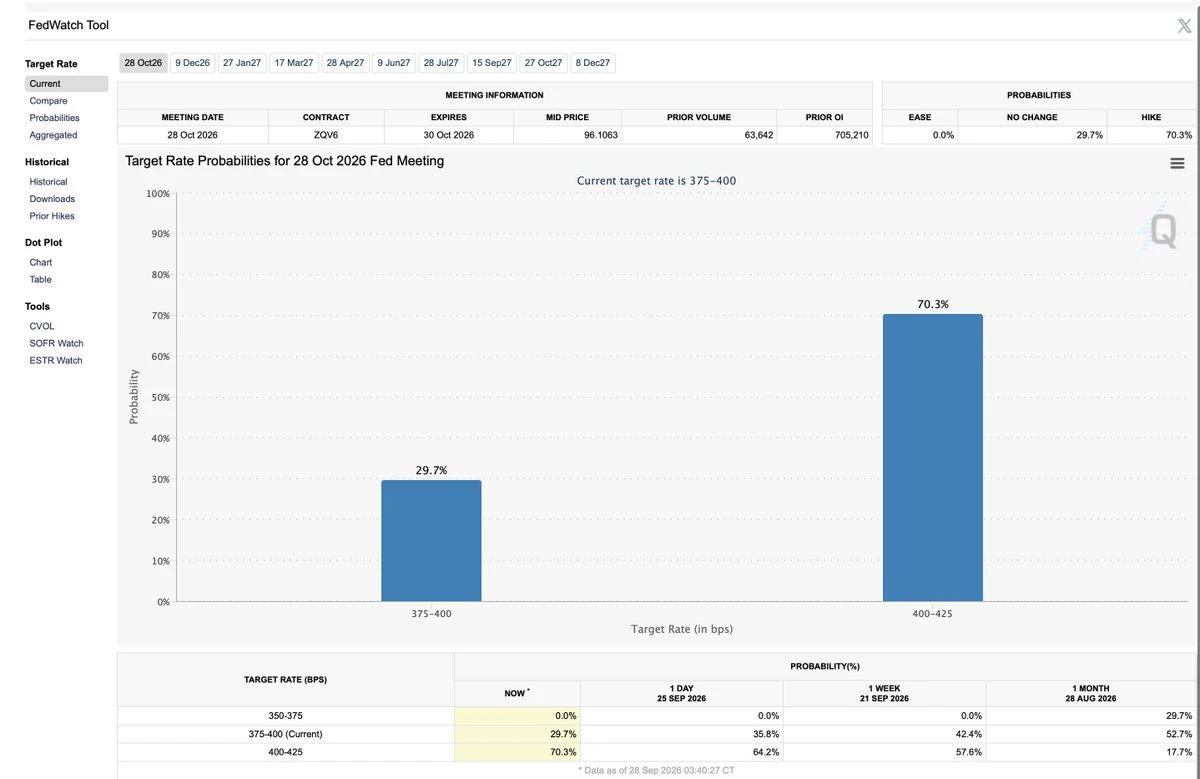Open the Dot Plot Table link

pyautogui.click(x=40, y=279)
